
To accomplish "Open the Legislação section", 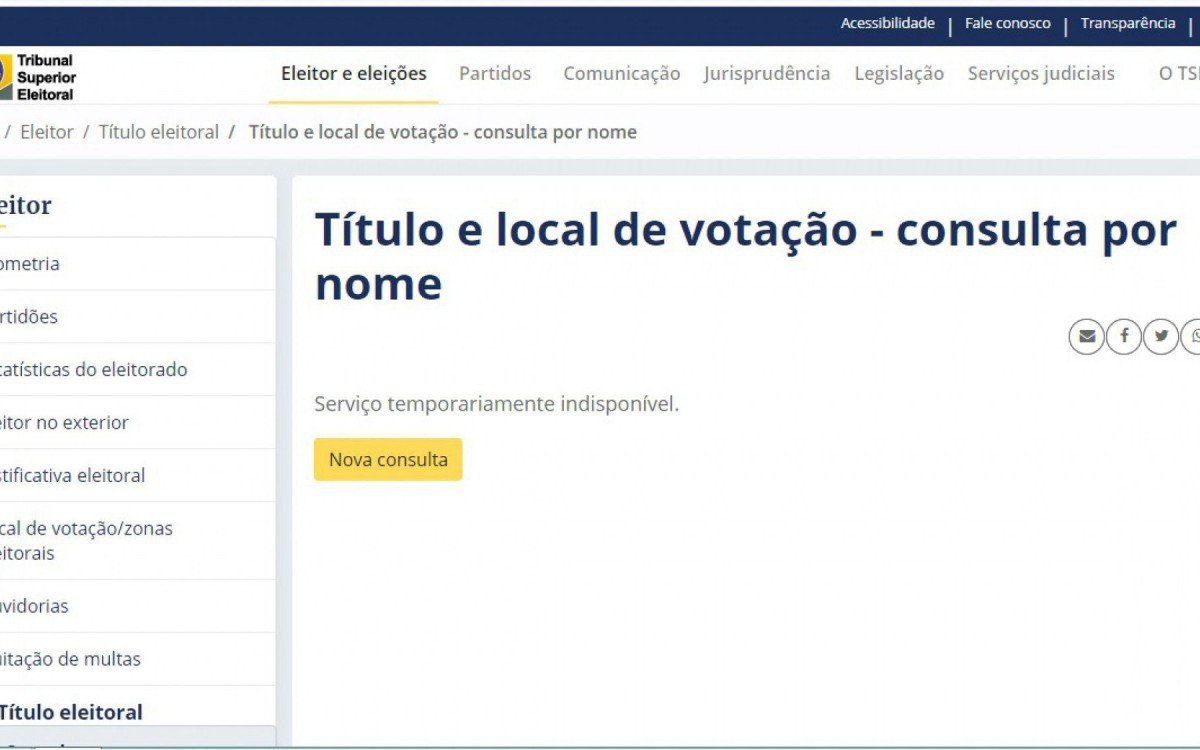I will 898,73.
